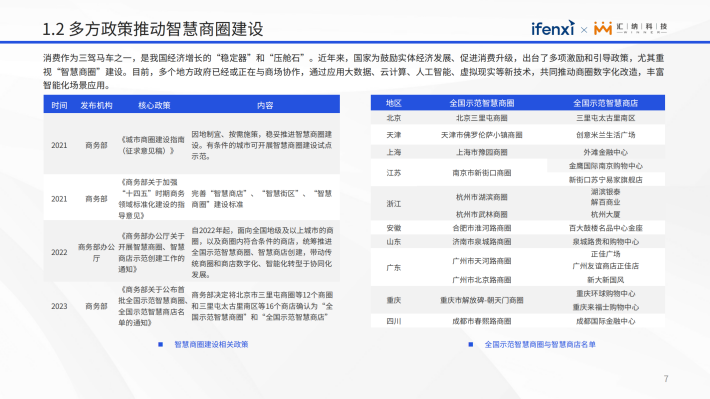
Task: Click the caption 智慧商圈建设相关政策
Action: 211,345
